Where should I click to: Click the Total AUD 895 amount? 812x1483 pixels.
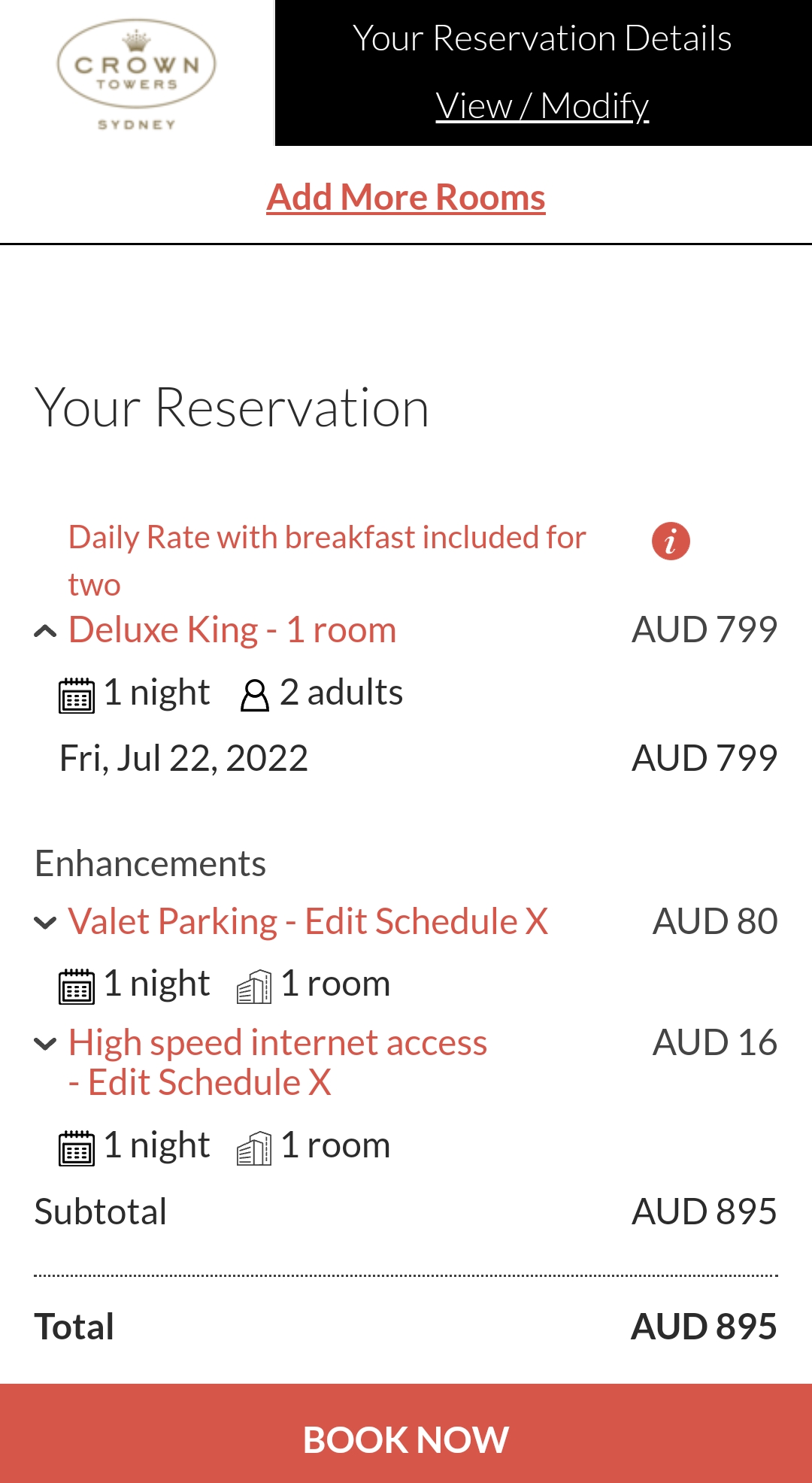tap(704, 1327)
